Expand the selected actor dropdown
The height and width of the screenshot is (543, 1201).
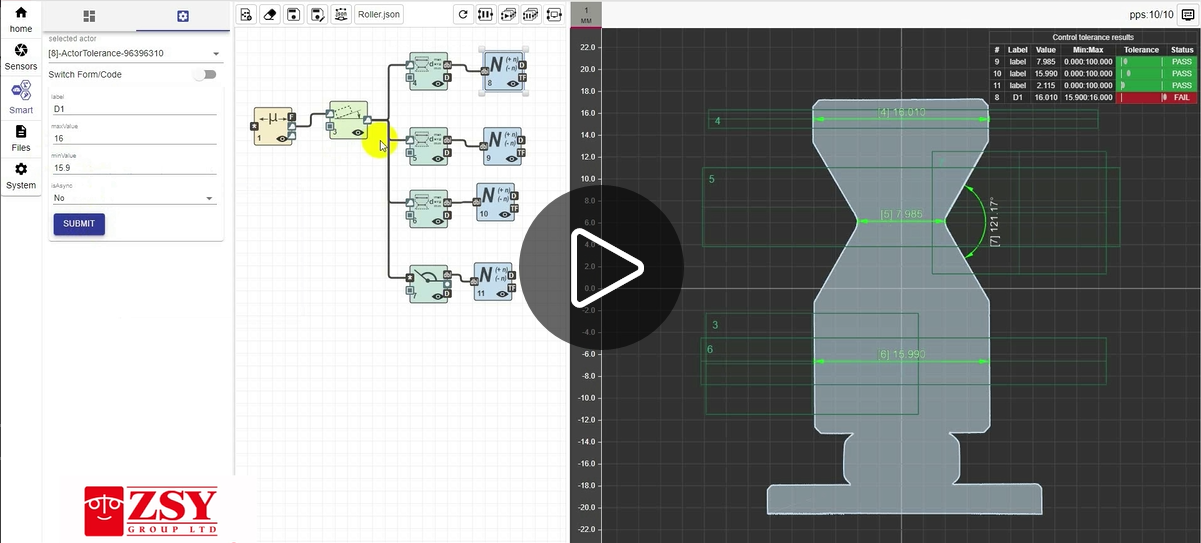216,54
